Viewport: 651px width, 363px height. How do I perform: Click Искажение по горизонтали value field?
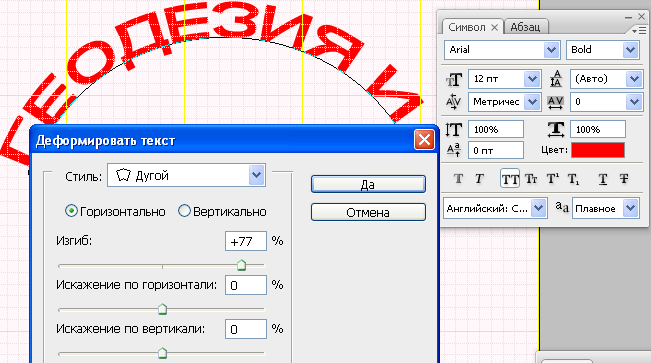pyautogui.click(x=246, y=285)
